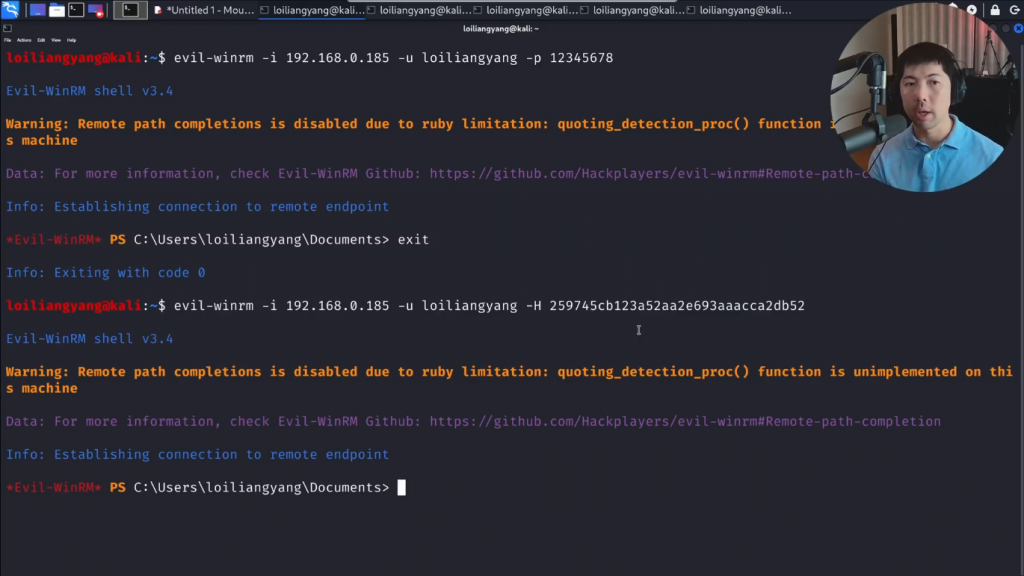Open the Help menu in terminal
Screen dimensions: 1024x576
(71, 40)
